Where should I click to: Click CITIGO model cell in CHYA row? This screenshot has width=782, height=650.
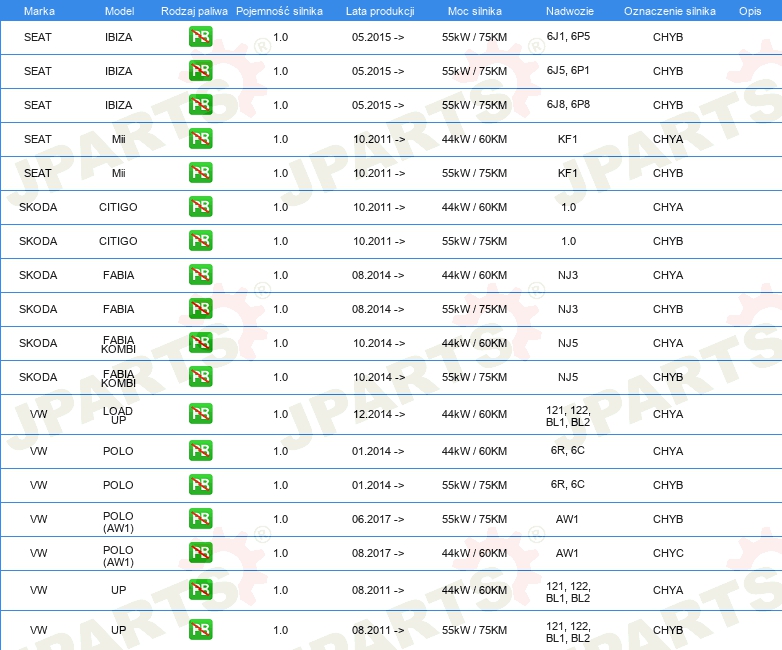coord(118,207)
